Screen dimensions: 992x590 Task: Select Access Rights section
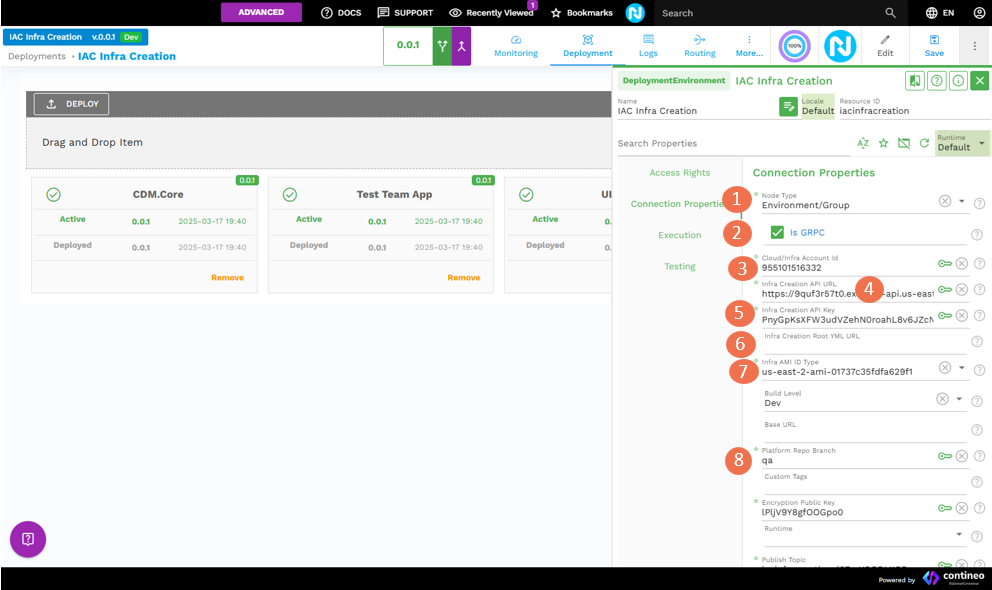679,173
